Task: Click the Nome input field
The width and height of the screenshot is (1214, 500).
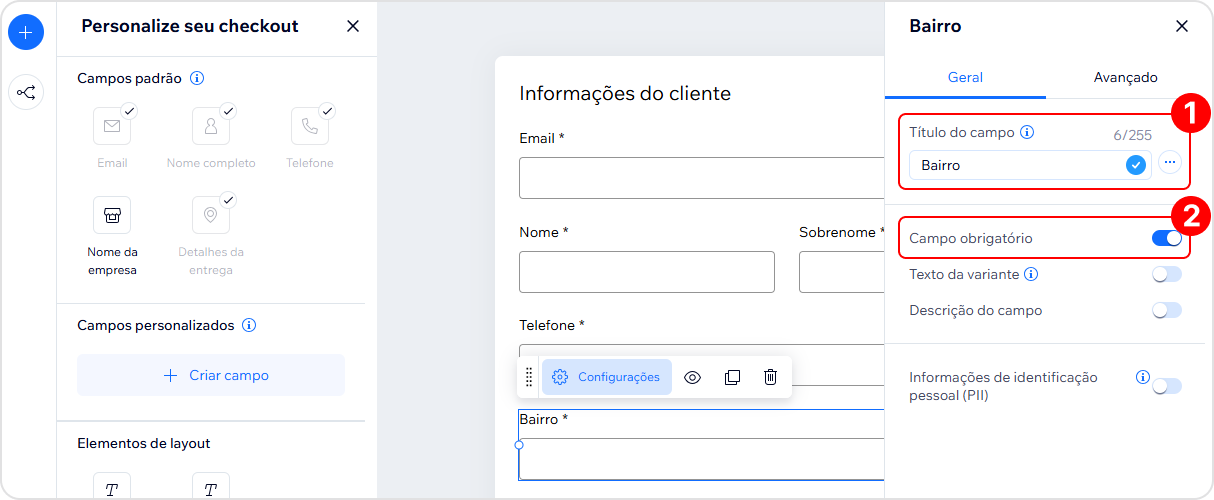Action: 647,272
